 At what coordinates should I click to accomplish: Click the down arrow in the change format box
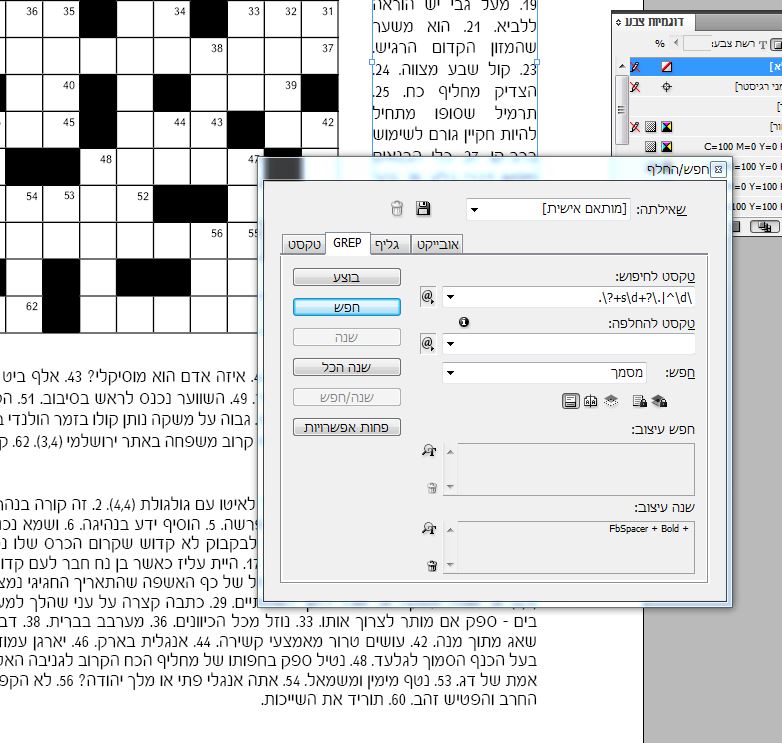(x=450, y=564)
